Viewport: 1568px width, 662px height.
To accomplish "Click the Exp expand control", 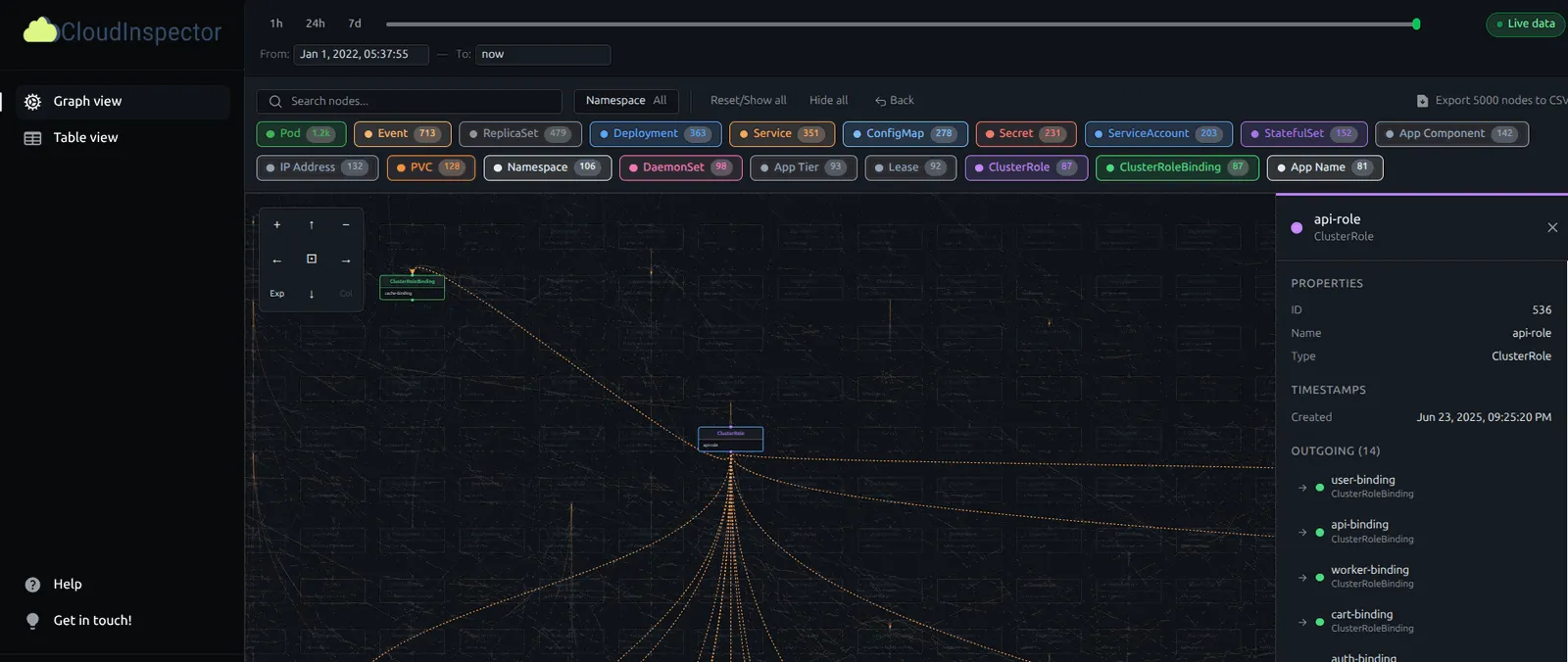I will pyautogui.click(x=277, y=294).
